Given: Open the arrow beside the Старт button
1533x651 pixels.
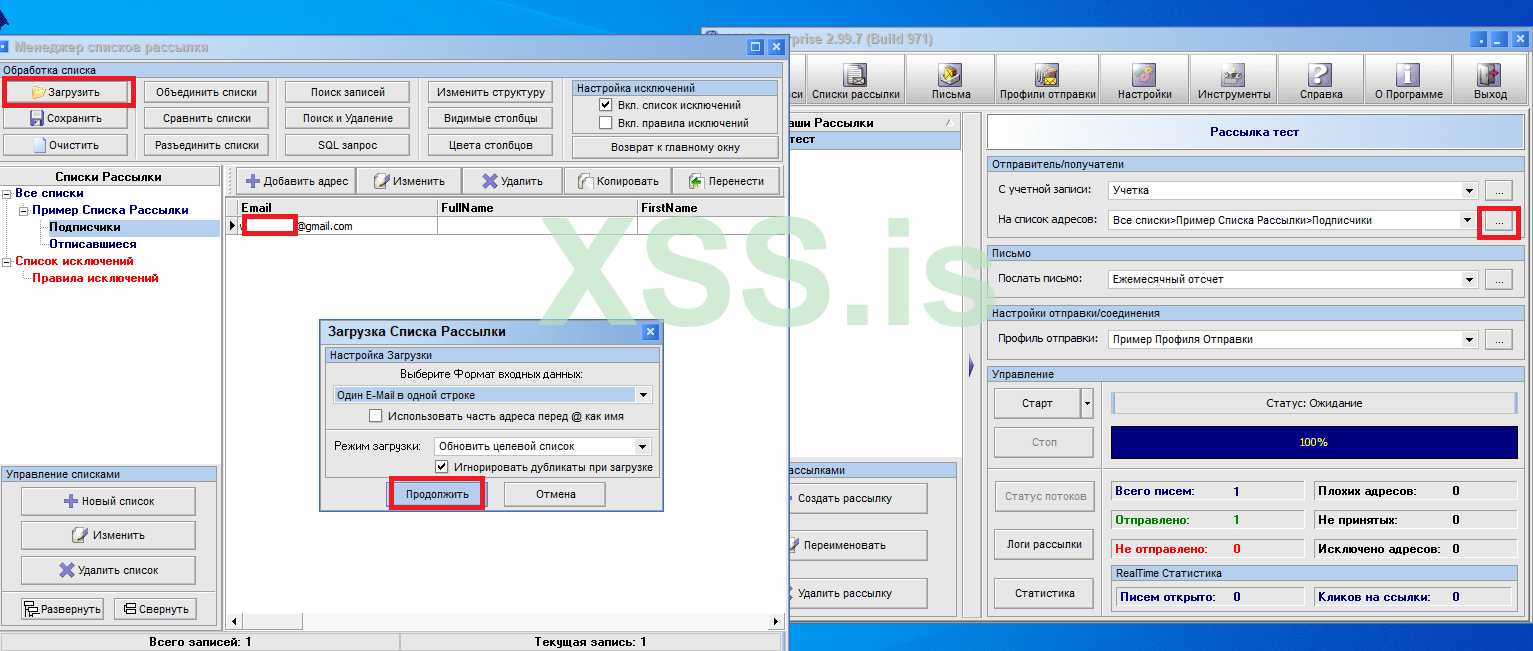Looking at the screenshot, I should tap(1087, 404).
